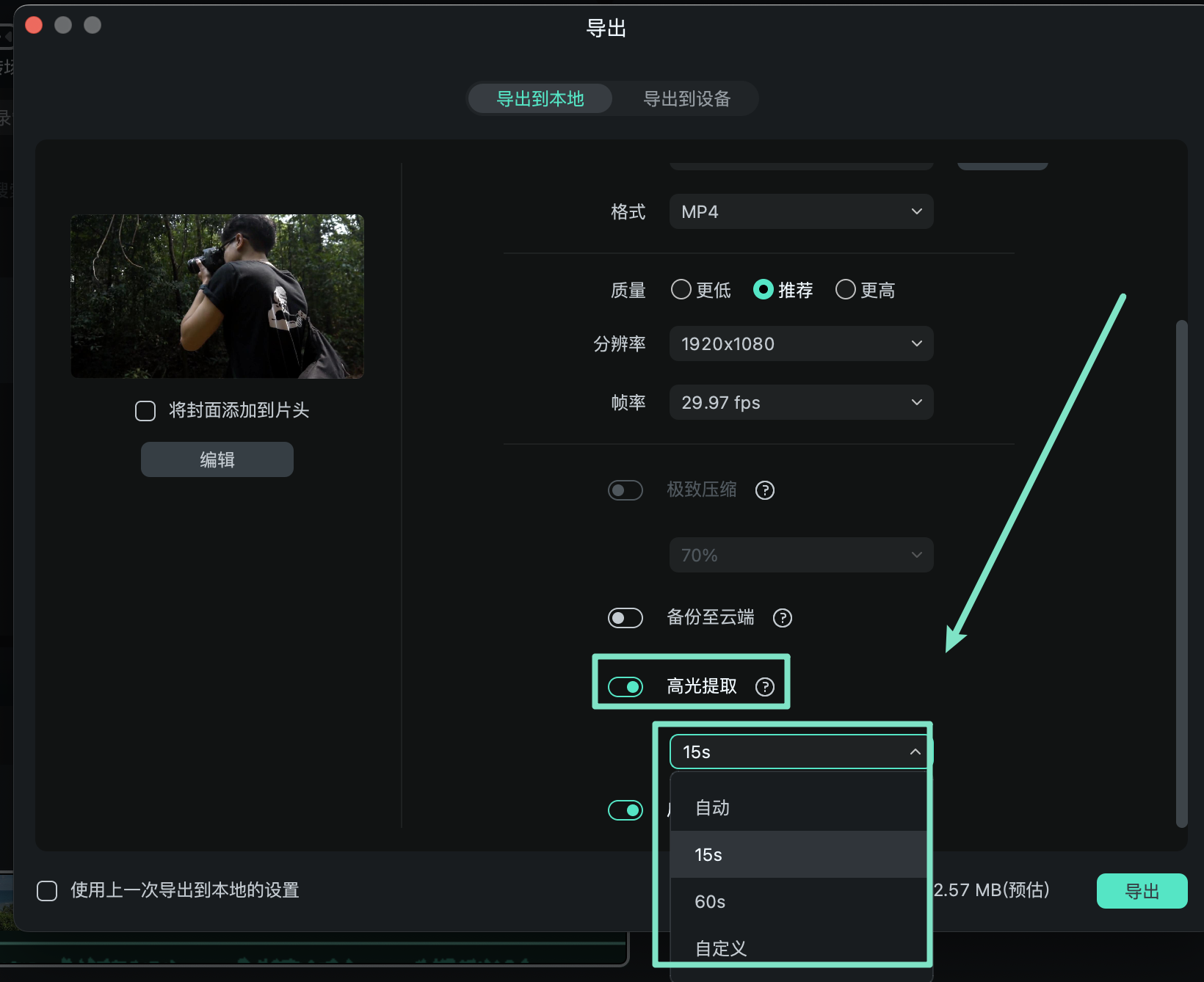Check the 将封面添加到片头 checkbox
This screenshot has height=982, width=1204.
coord(144,411)
